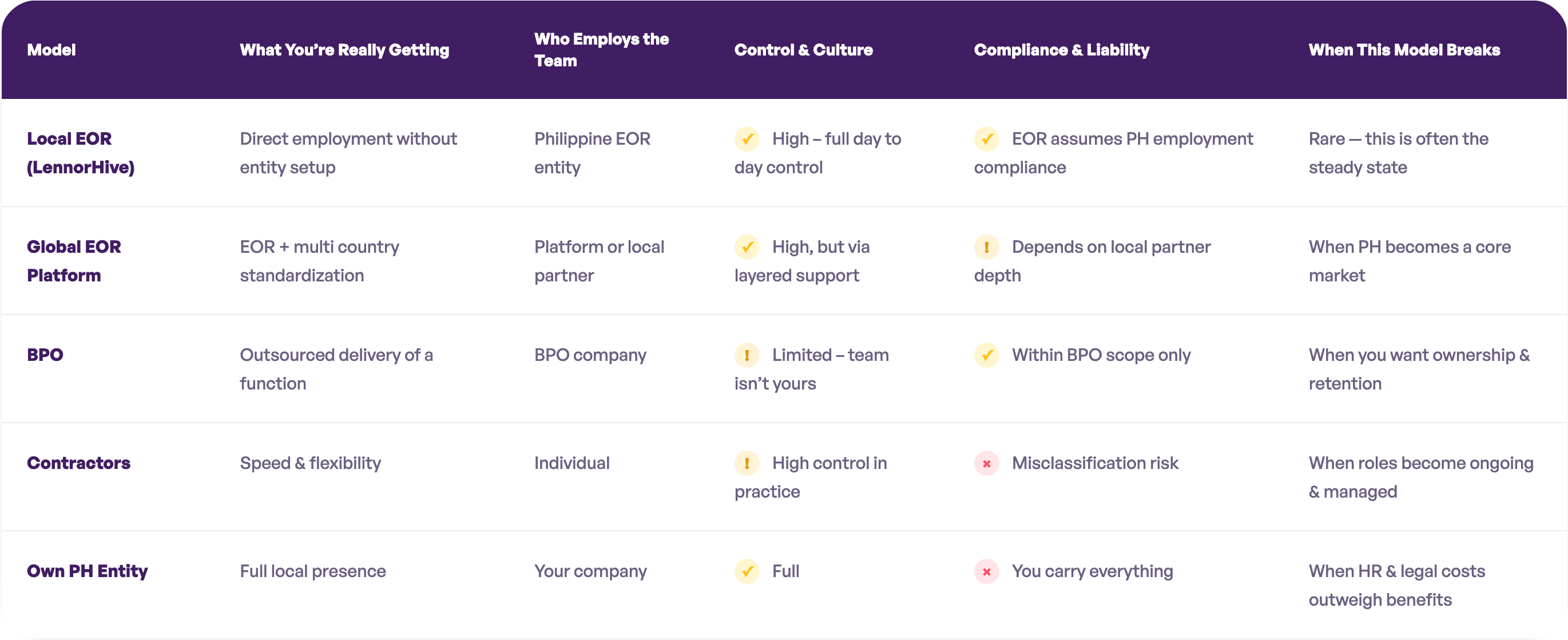Viewport: 1568px width, 640px height.
Task: Click the 'When This Model Breaks' header
Action: pos(1404,50)
